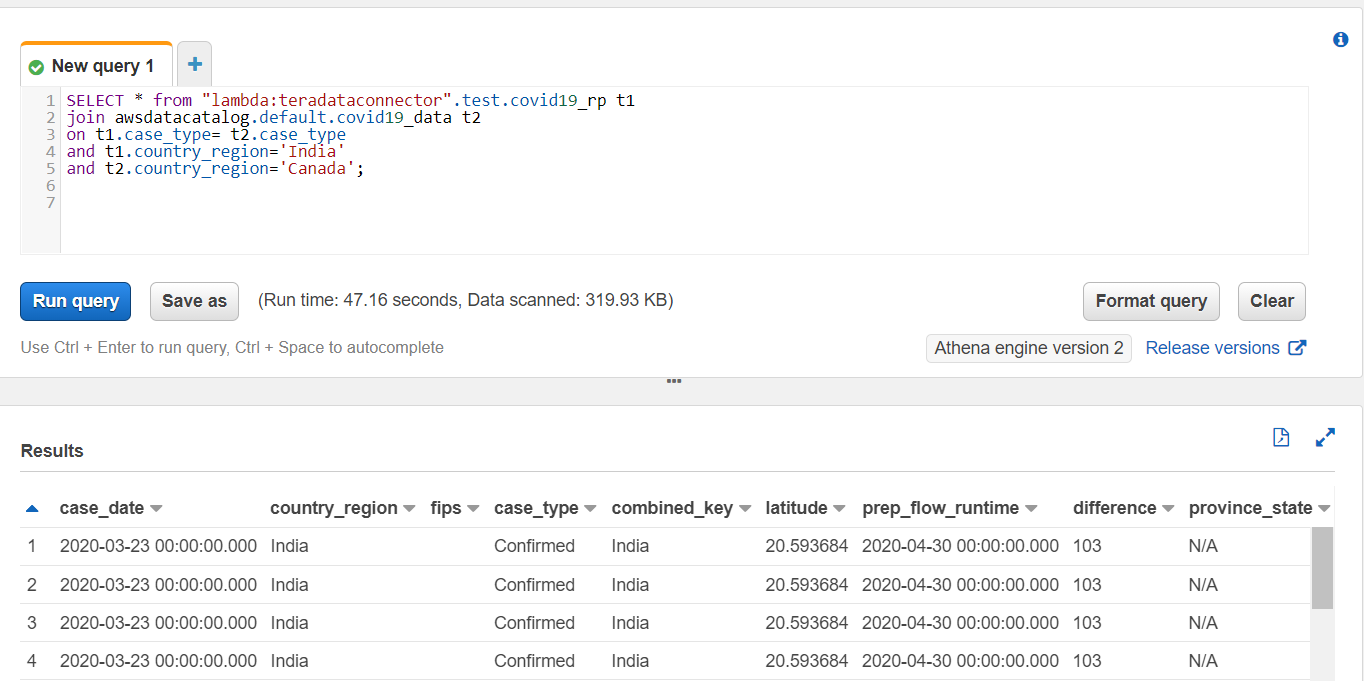Click green check status icon on query tab
The height and width of the screenshot is (681, 1364).
(37, 67)
